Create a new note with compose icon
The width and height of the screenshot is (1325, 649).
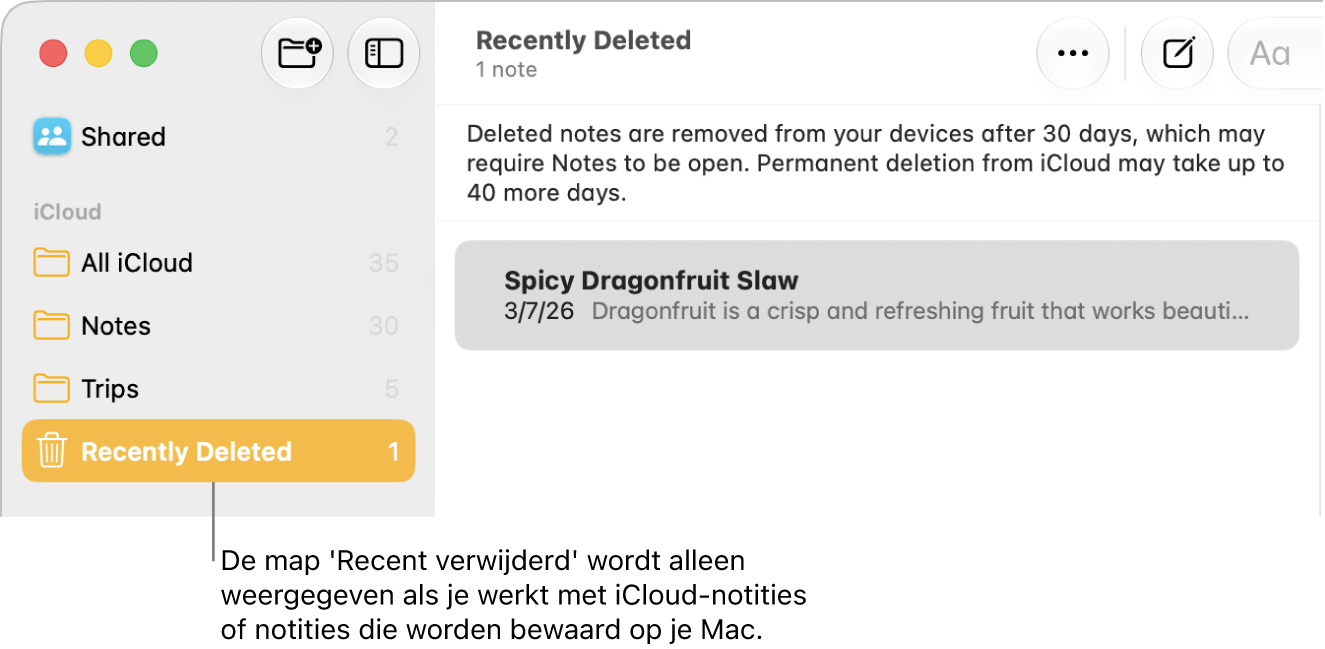tap(1178, 53)
